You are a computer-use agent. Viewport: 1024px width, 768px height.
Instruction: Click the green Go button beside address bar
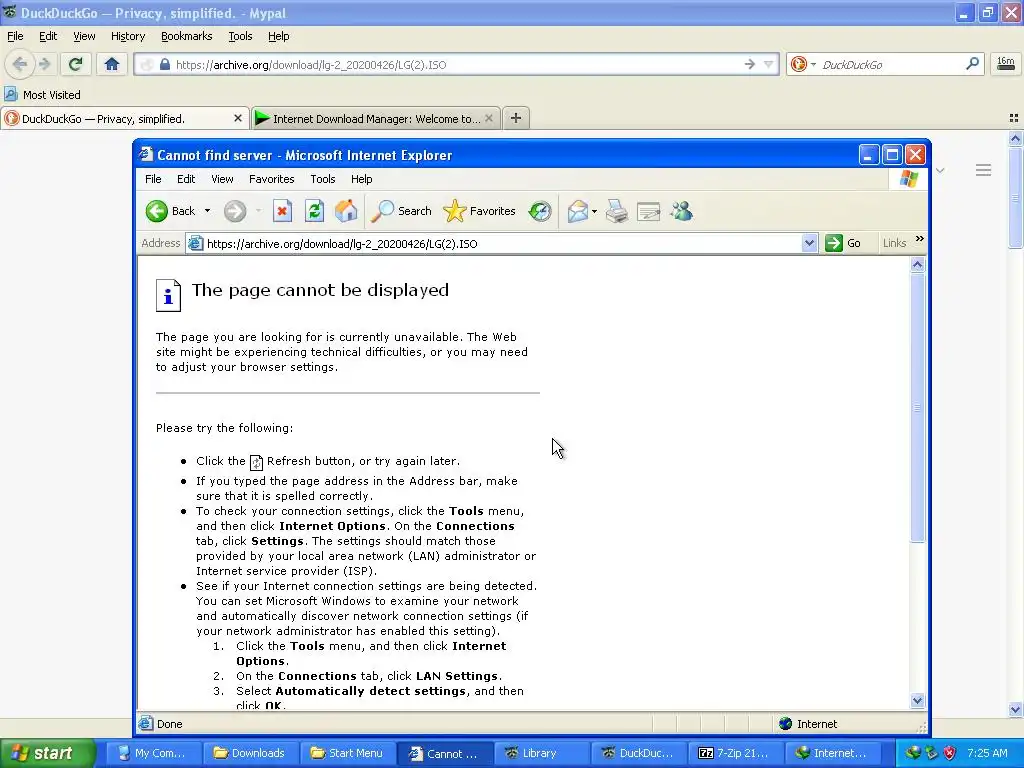pos(843,243)
